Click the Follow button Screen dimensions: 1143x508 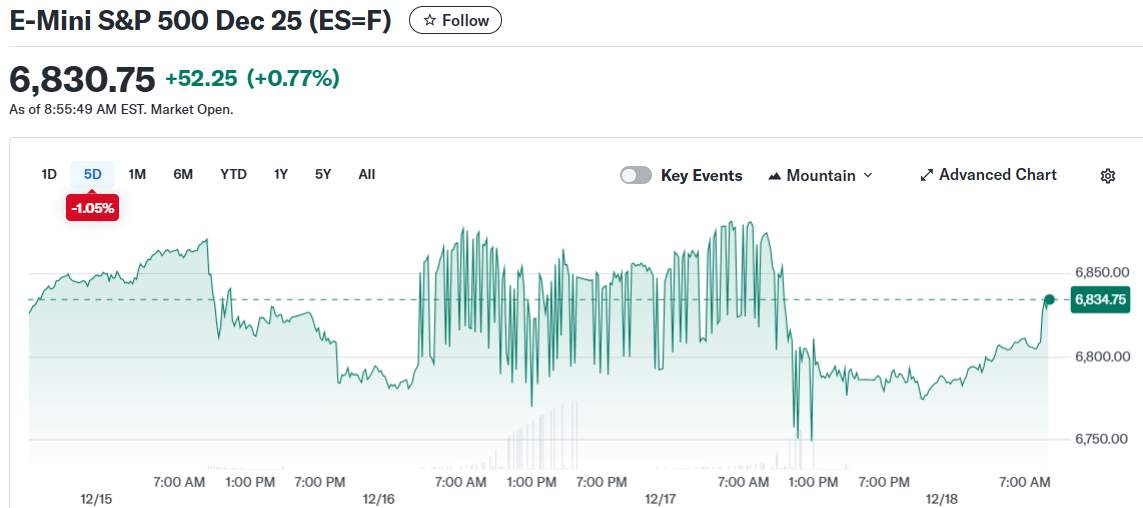[x=456, y=20]
